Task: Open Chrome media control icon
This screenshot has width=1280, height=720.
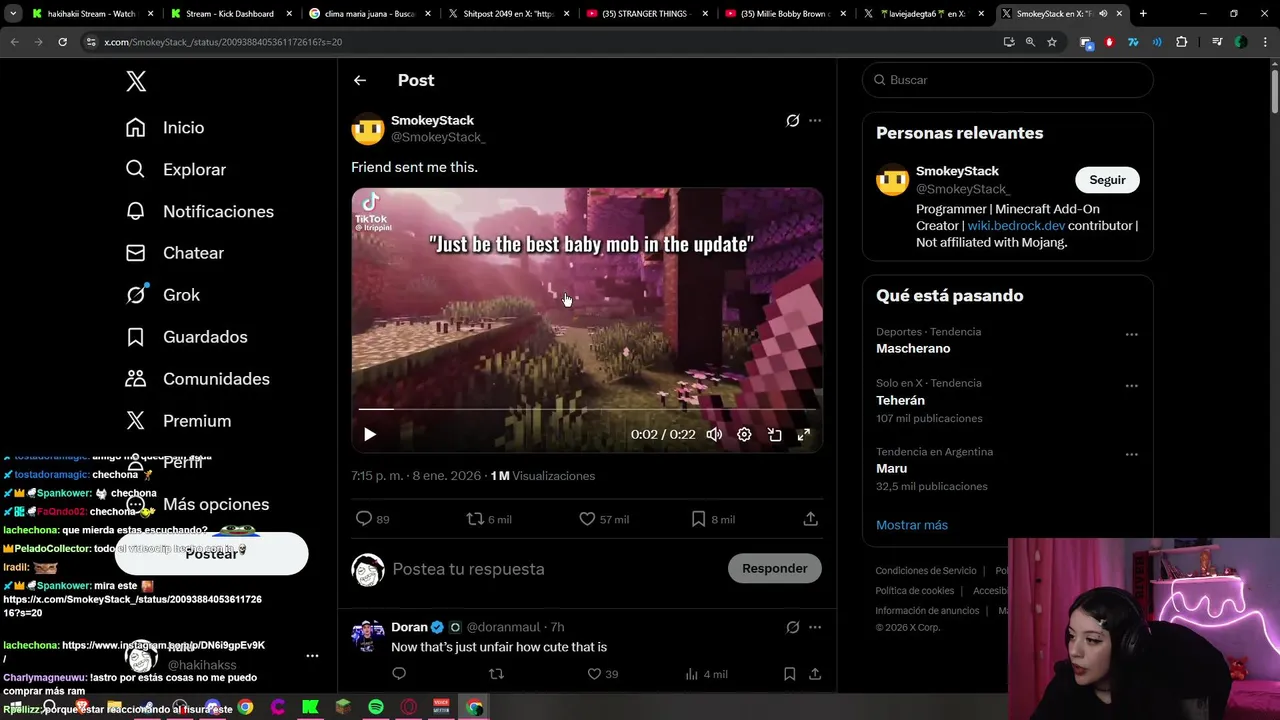Action: coord(1217,42)
